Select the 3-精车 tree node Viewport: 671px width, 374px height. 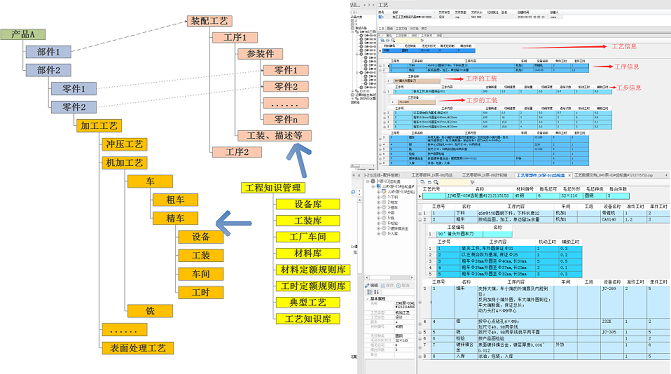[392, 207]
